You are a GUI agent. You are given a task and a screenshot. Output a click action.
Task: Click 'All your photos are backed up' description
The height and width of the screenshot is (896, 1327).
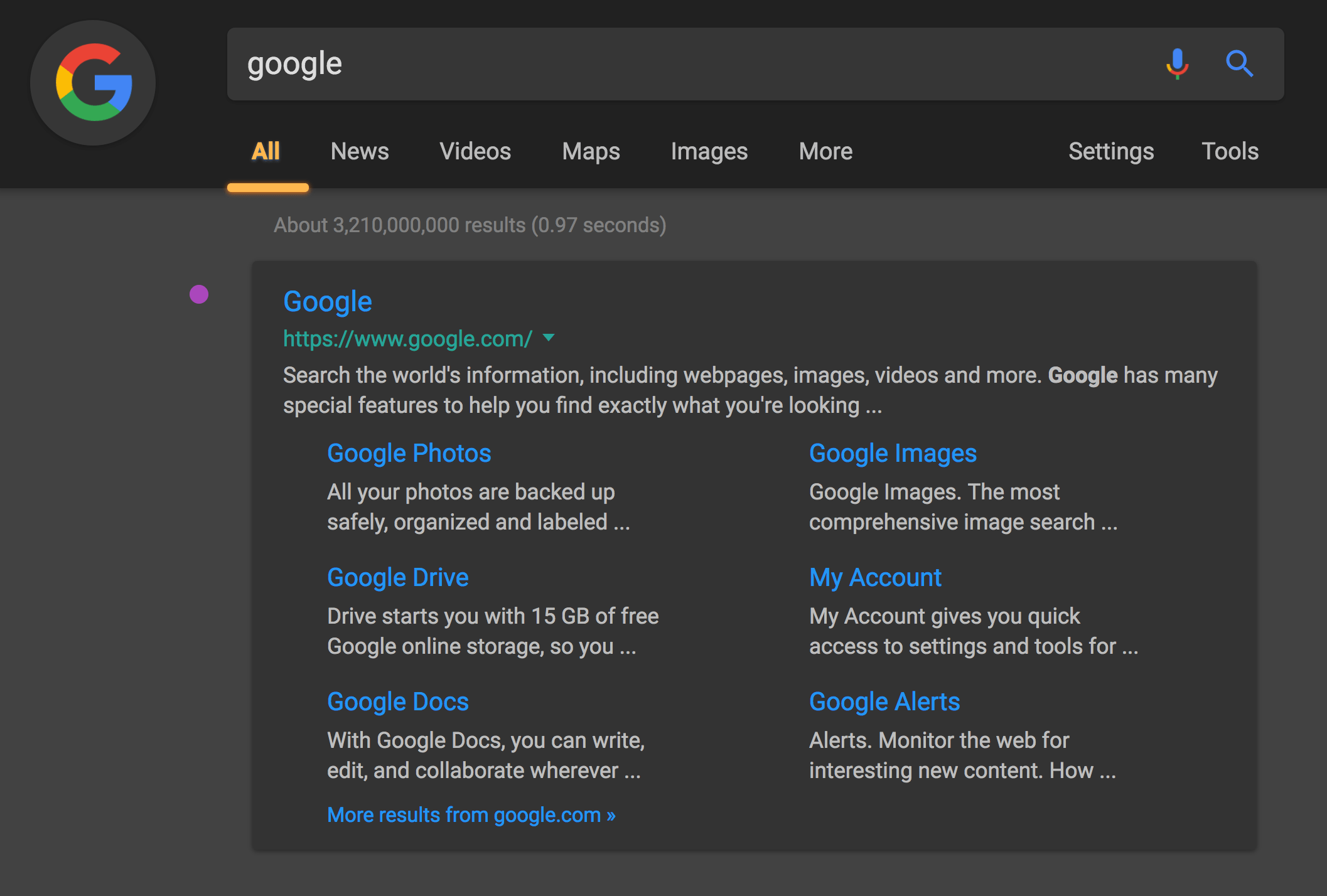point(478,507)
